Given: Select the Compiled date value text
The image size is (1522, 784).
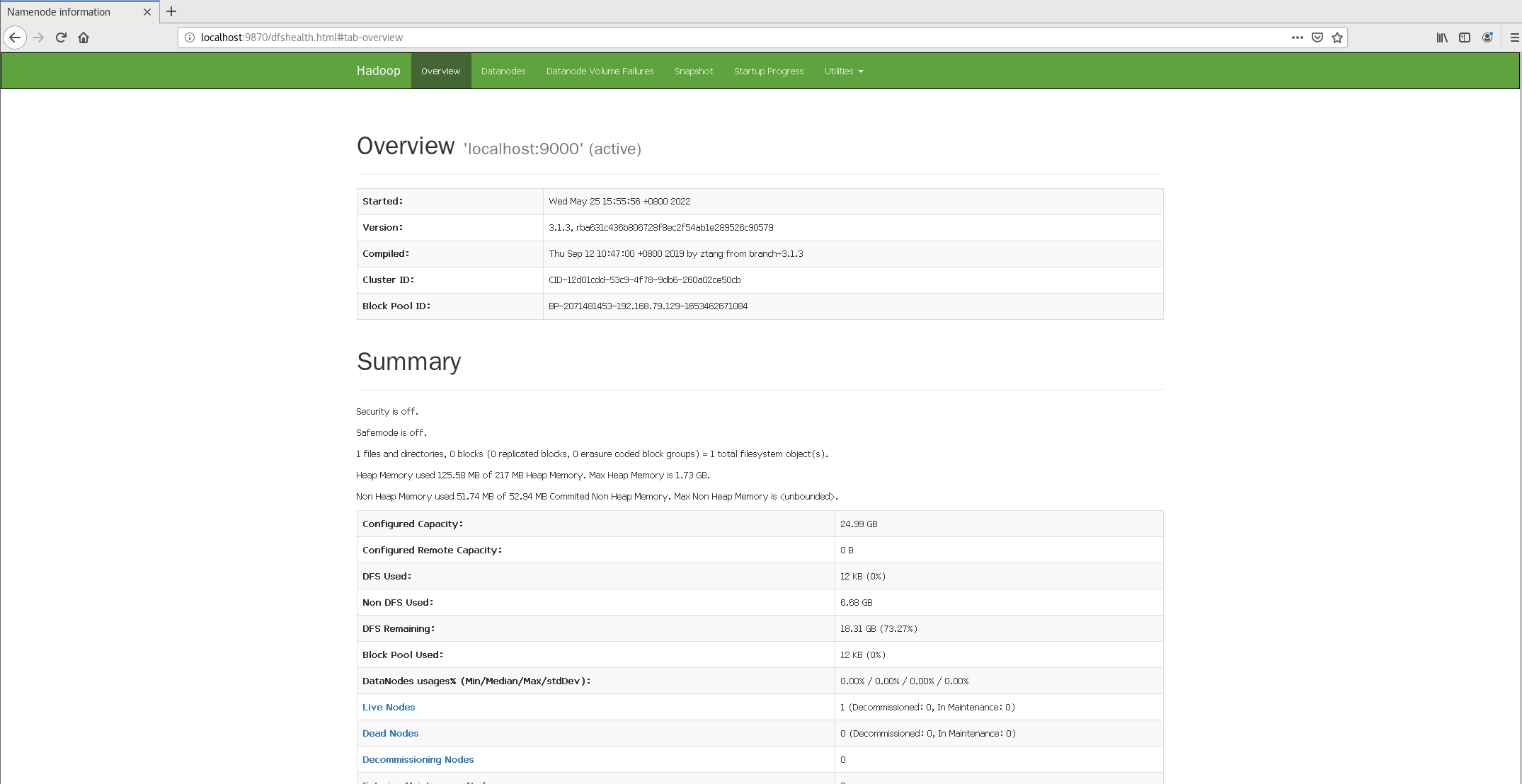Looking at the screenshot, I should (675, 253).
